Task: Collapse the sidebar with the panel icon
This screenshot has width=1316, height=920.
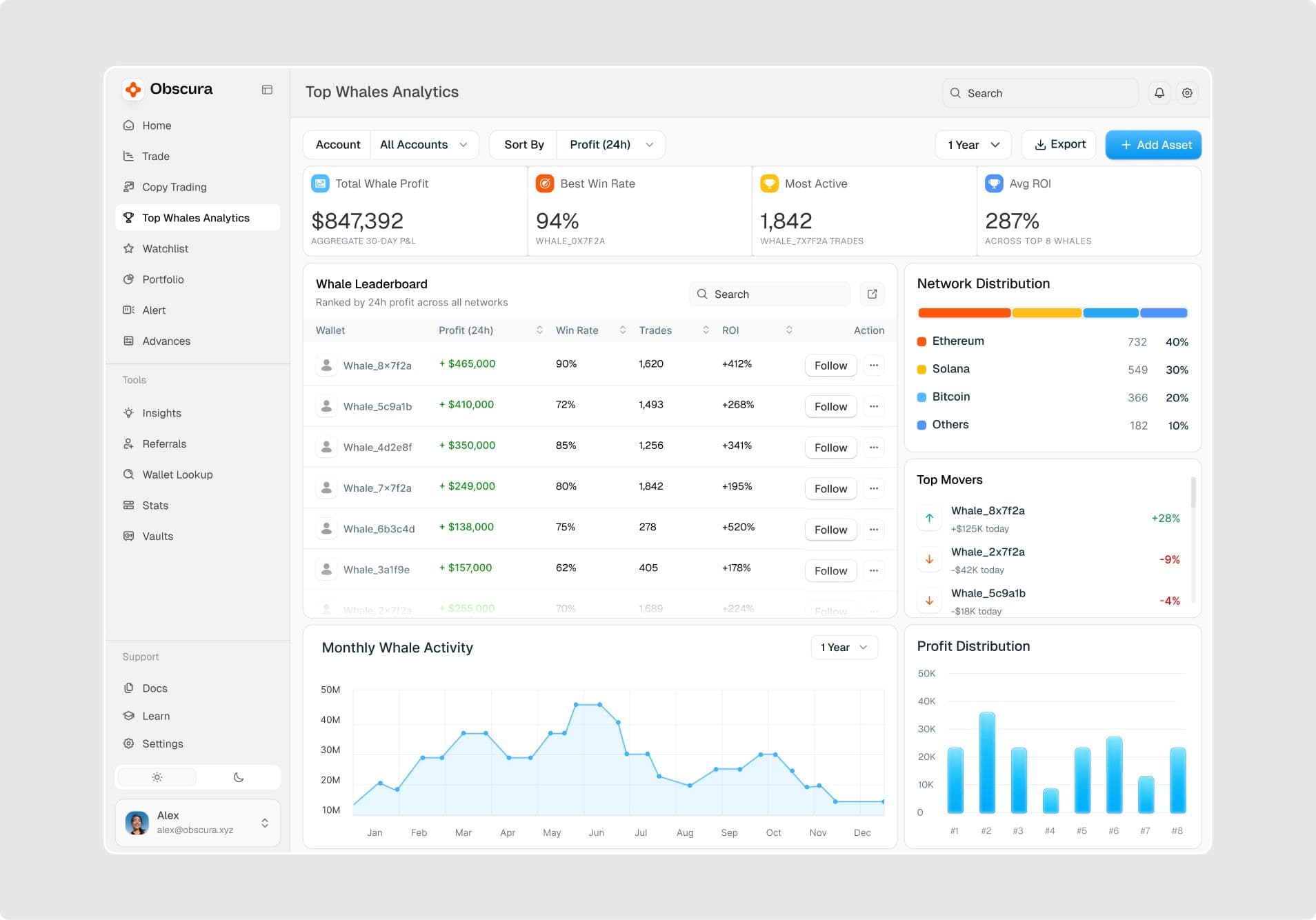Action: click(267, 90)
